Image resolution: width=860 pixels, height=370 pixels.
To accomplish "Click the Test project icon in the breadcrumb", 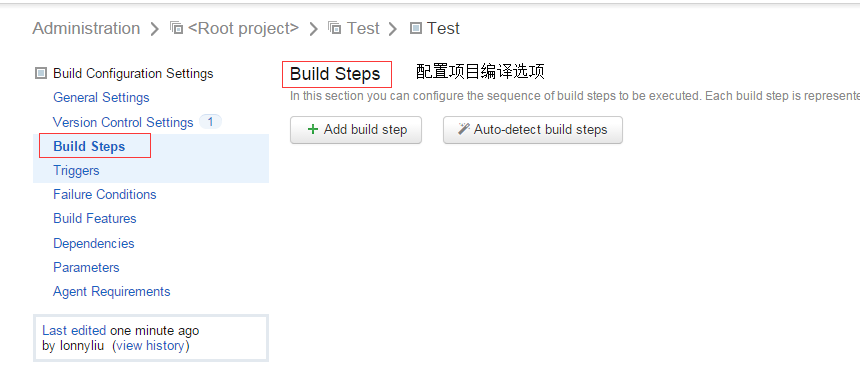I will point(334,28).
